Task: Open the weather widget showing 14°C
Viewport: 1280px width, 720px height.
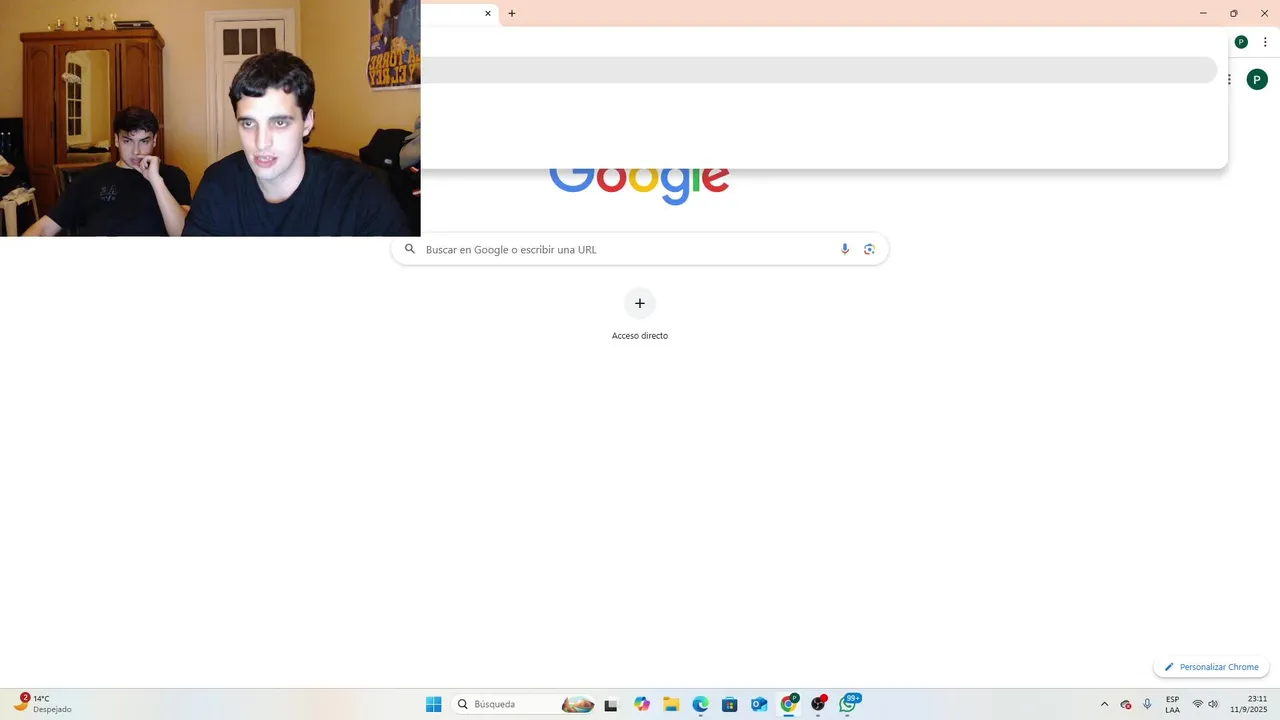Action: coord(43,704)
